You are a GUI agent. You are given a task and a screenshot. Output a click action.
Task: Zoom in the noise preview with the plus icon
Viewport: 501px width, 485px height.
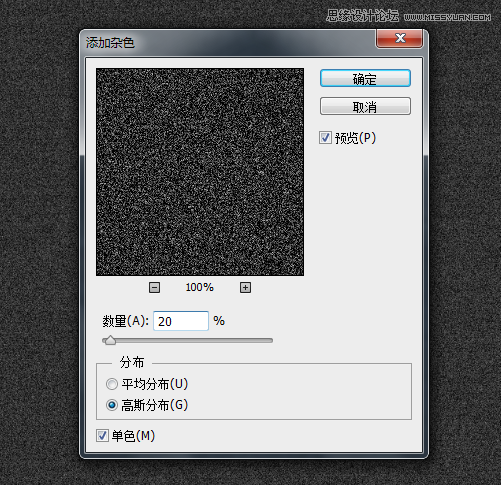click(245, 287)
